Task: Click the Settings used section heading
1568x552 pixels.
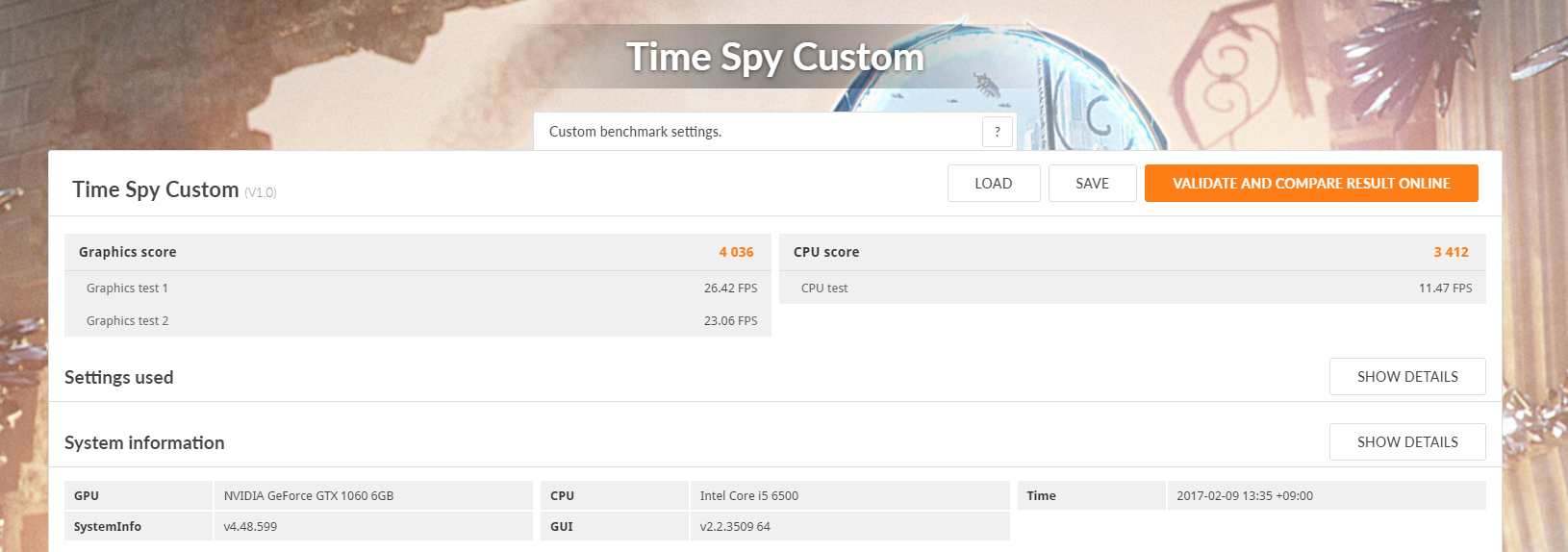Action: [x=119, y=377]
